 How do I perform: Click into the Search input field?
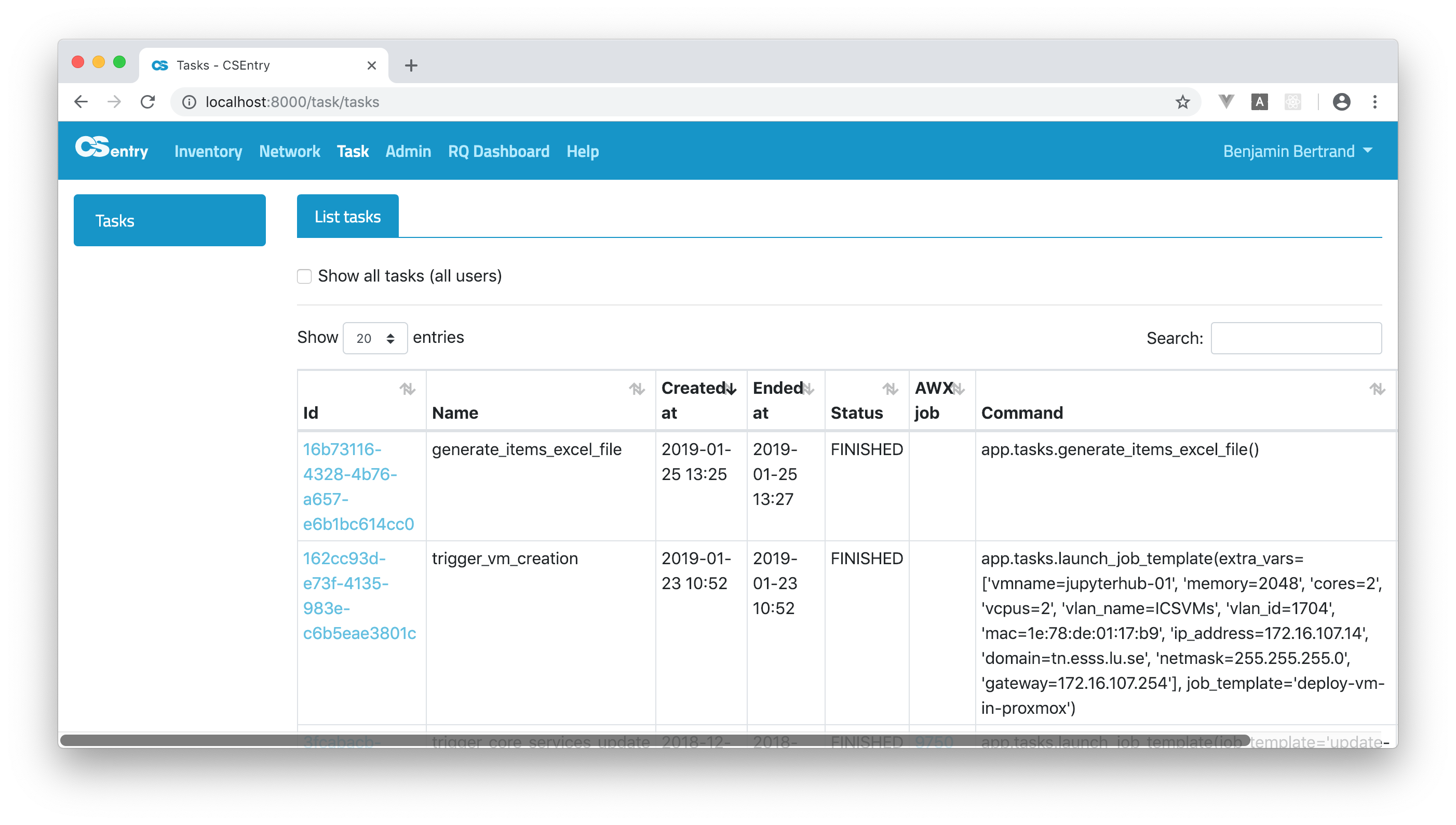(1296, 338)
